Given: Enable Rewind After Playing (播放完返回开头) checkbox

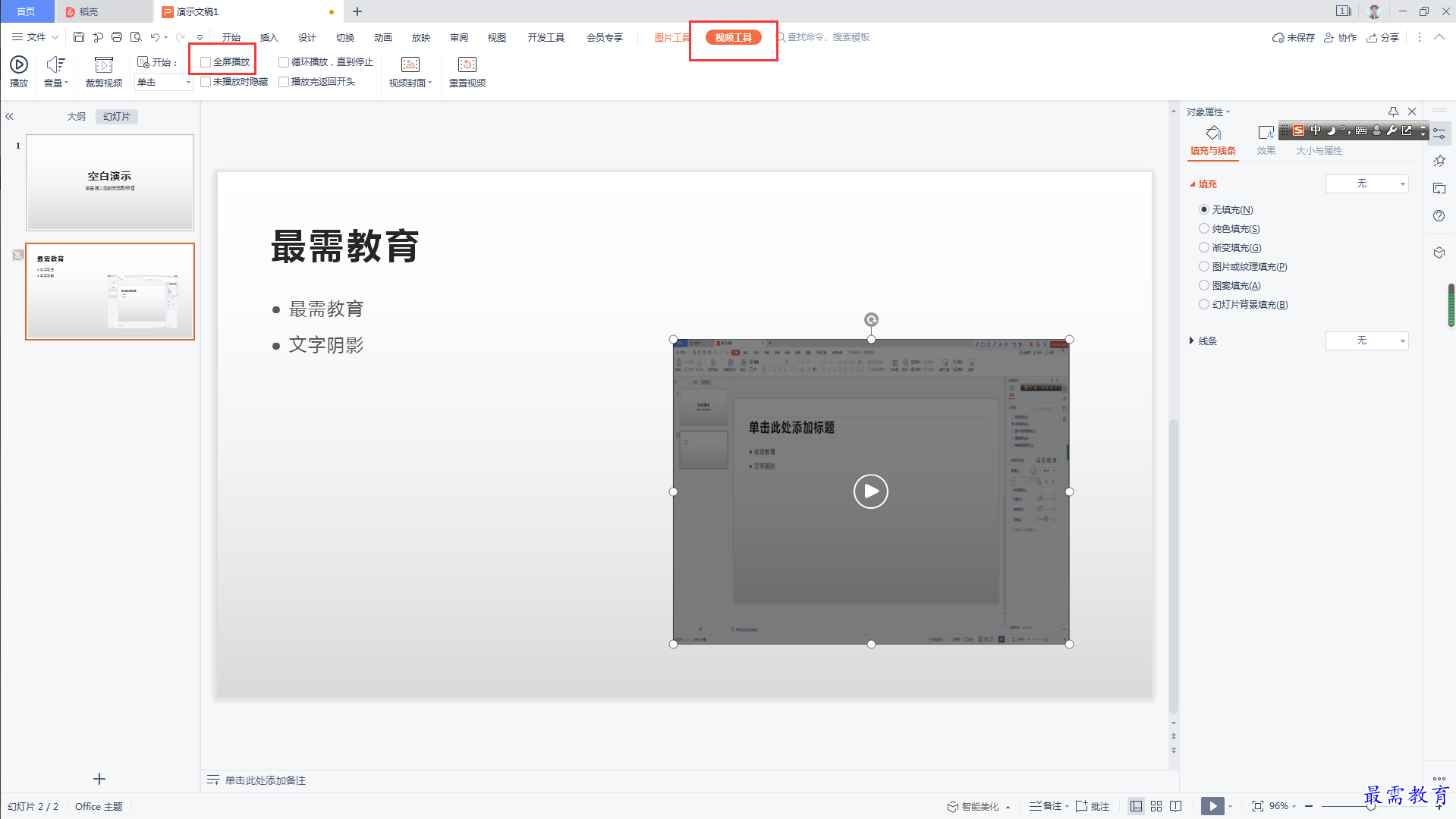Looking at the screenshot, I should point(284,82).
